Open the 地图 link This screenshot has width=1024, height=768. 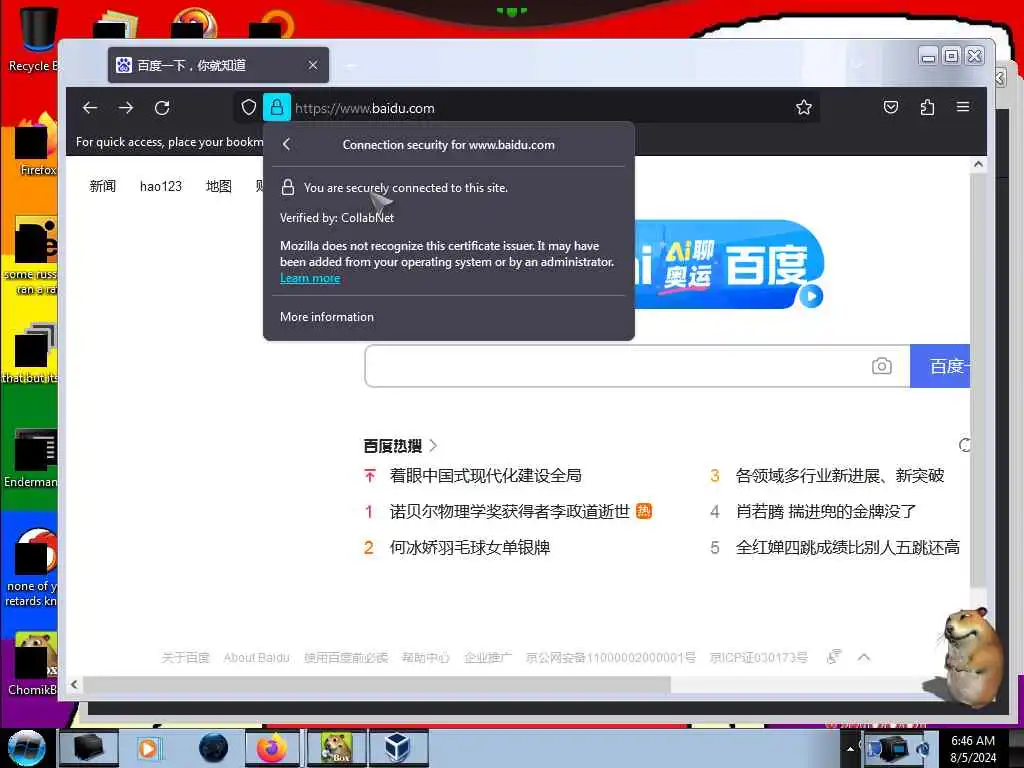pos(219,186)
